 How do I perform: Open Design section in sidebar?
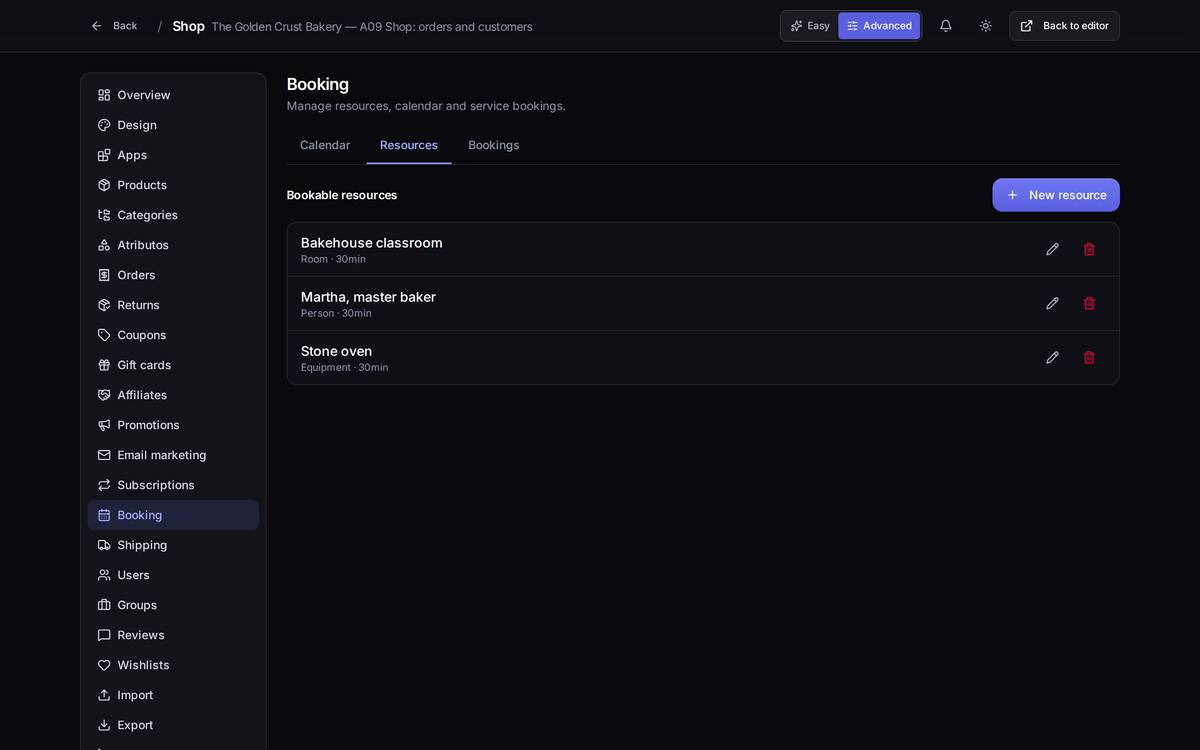(173, 125)
